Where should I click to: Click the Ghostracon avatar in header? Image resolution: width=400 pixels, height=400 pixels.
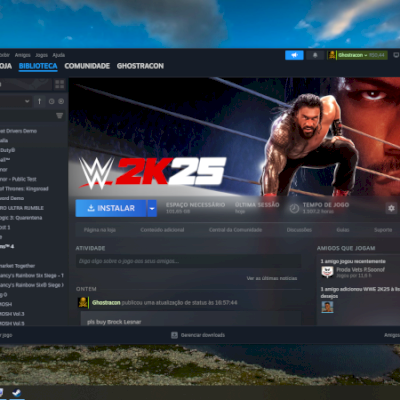(x=332, y=55)
